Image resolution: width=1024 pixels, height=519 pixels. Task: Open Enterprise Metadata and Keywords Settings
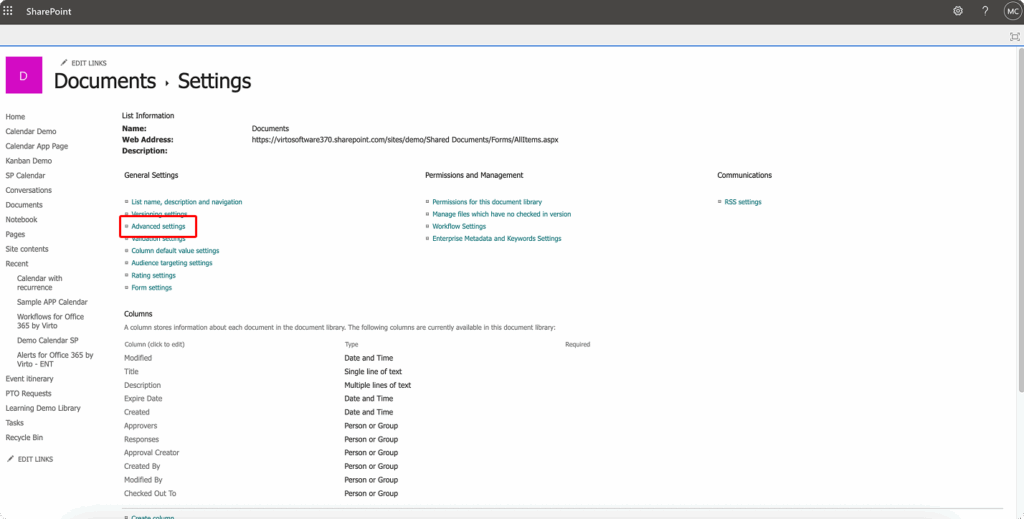[496, 239]
